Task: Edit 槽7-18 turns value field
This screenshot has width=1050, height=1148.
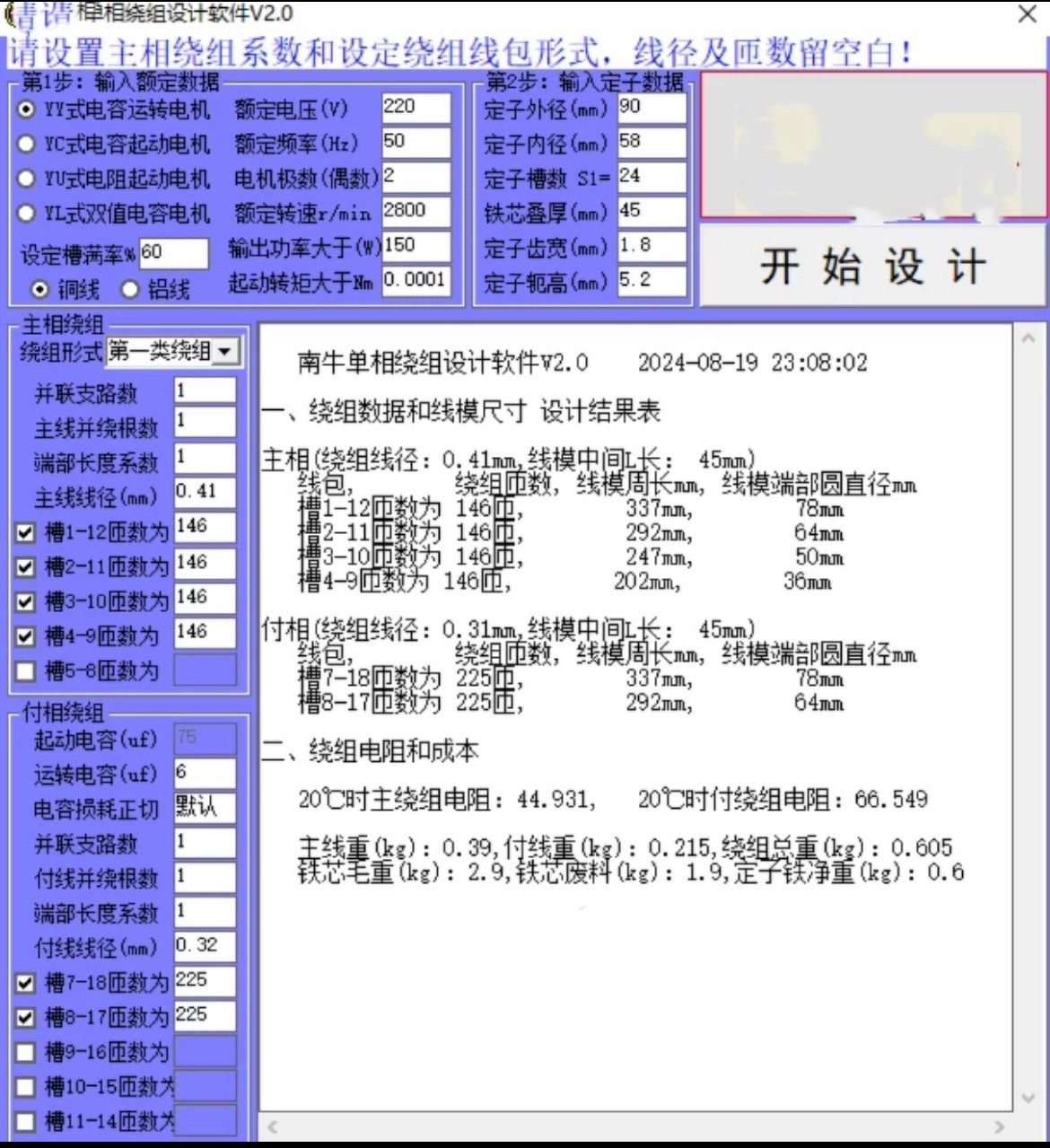Action: [205, 981]
